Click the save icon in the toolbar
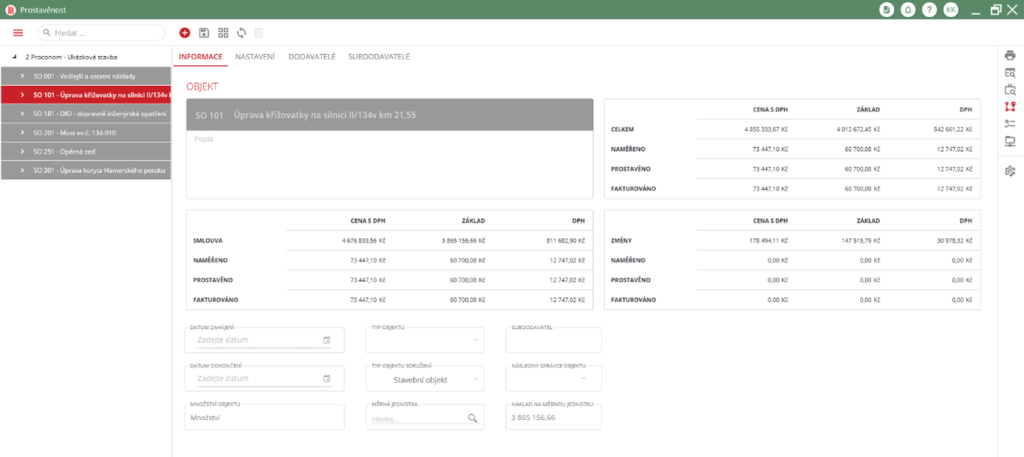Viewport: 1024px width, 457px height. pos(204,33)
